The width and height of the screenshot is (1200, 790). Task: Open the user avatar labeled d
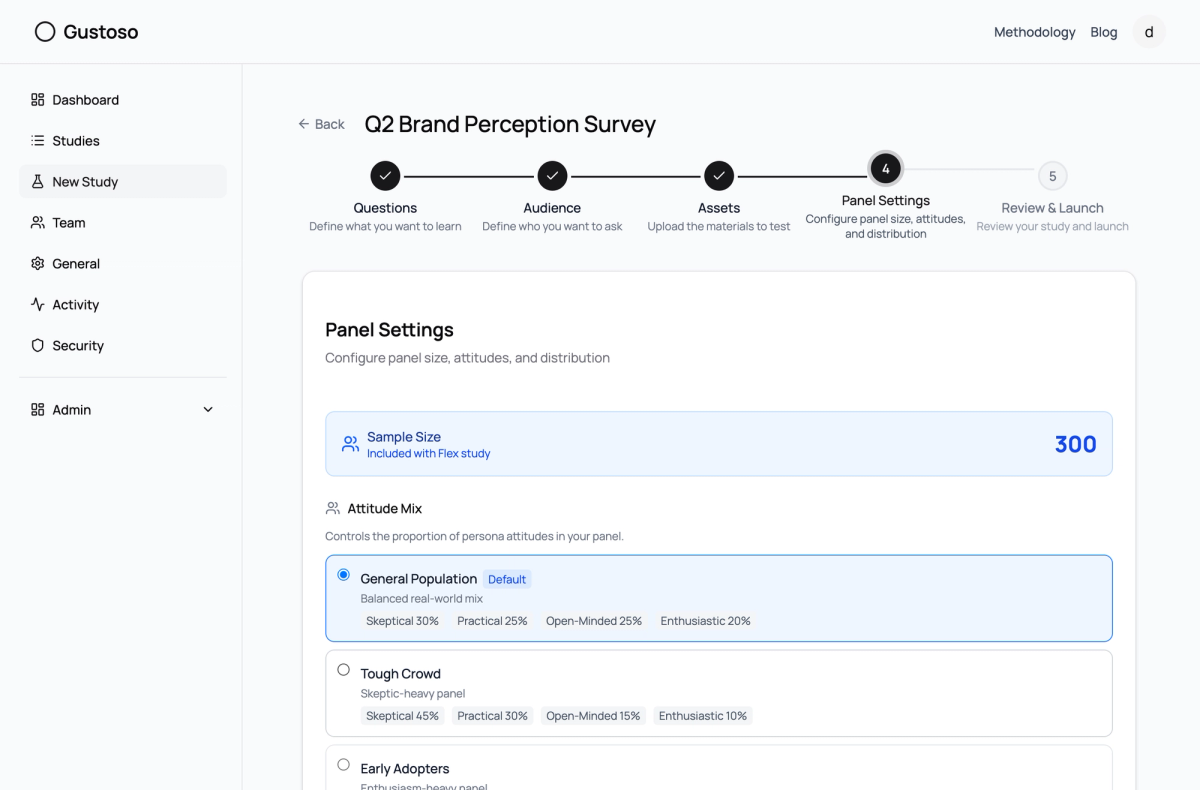tap(1149, 32)
